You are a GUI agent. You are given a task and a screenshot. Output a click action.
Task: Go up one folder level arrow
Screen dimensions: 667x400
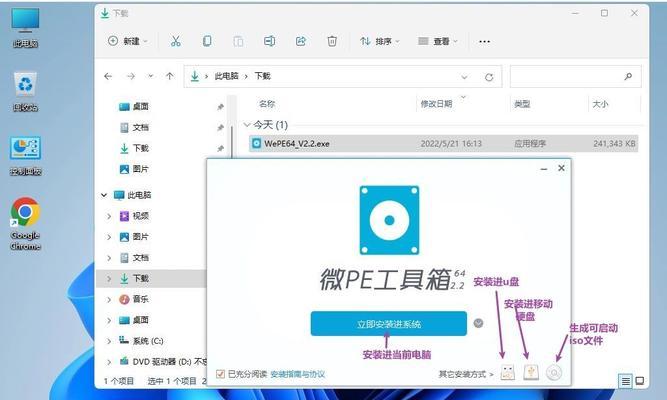pos(170,76)
